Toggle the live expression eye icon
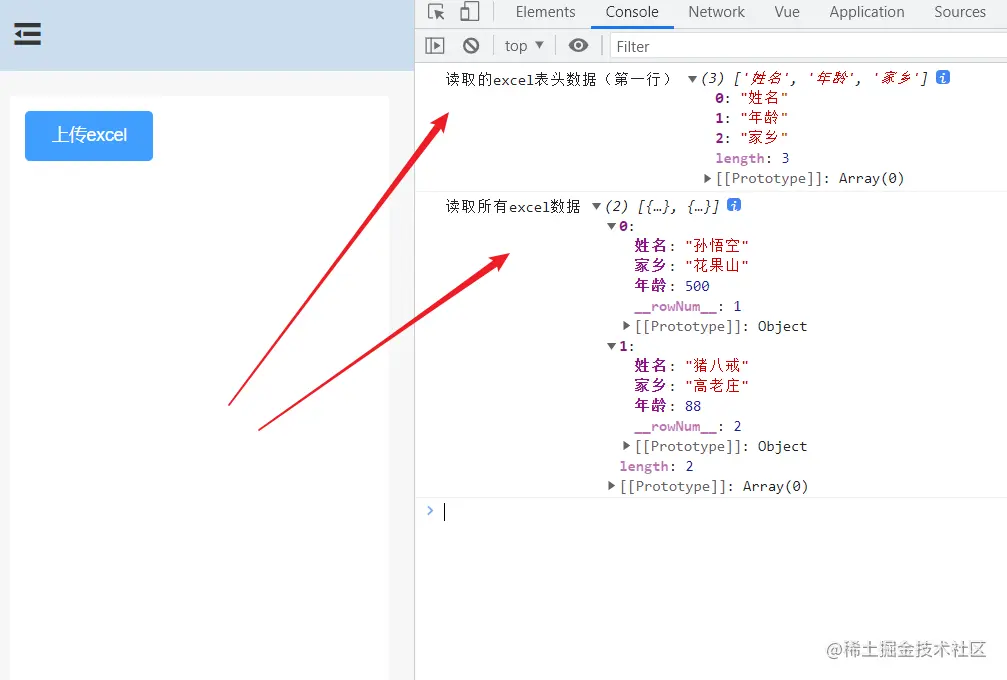Viewport: 1007px width, 680px height. click(578, 46)
